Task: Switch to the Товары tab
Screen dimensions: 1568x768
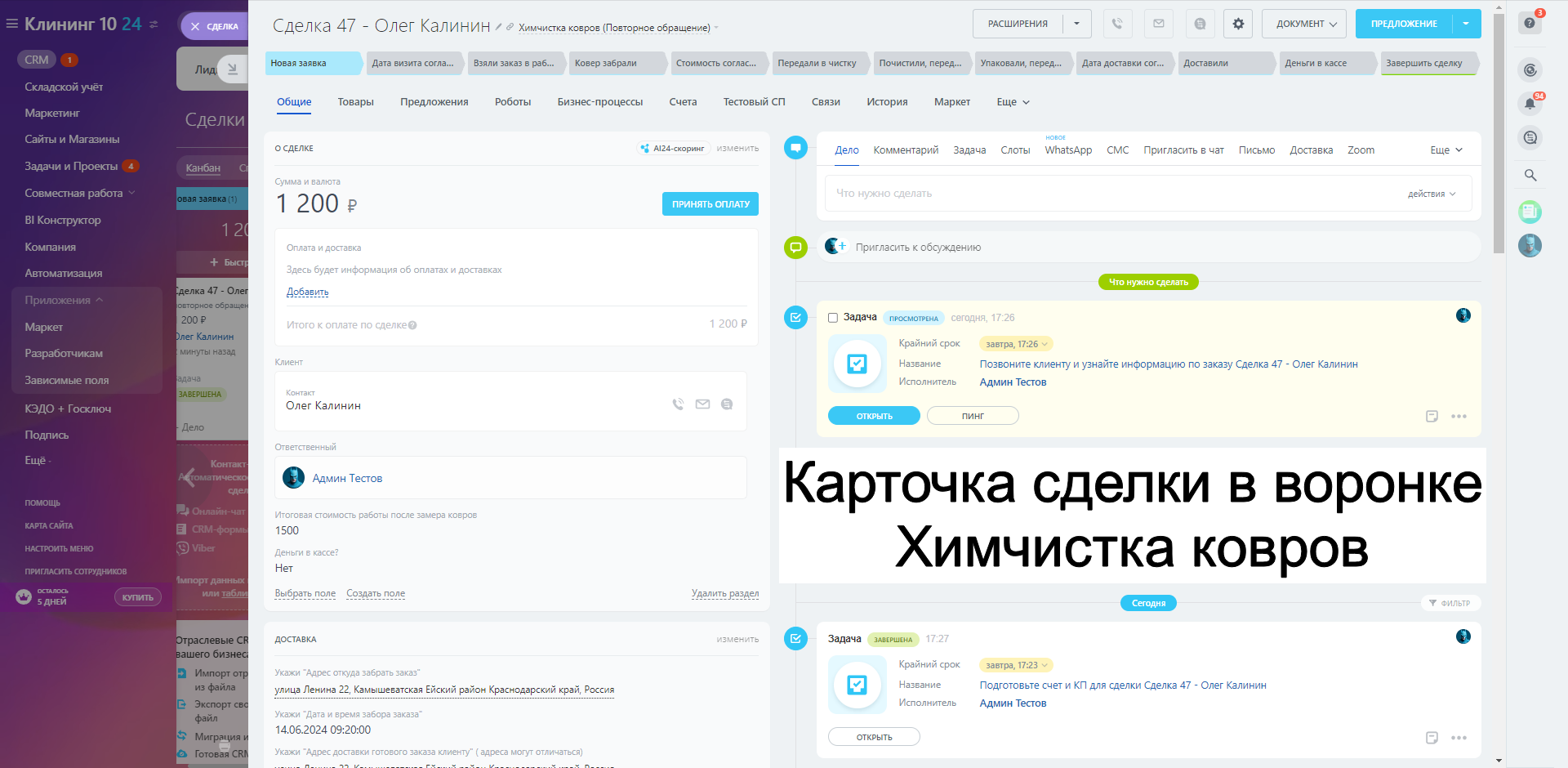Action: [x=355, y=102]
